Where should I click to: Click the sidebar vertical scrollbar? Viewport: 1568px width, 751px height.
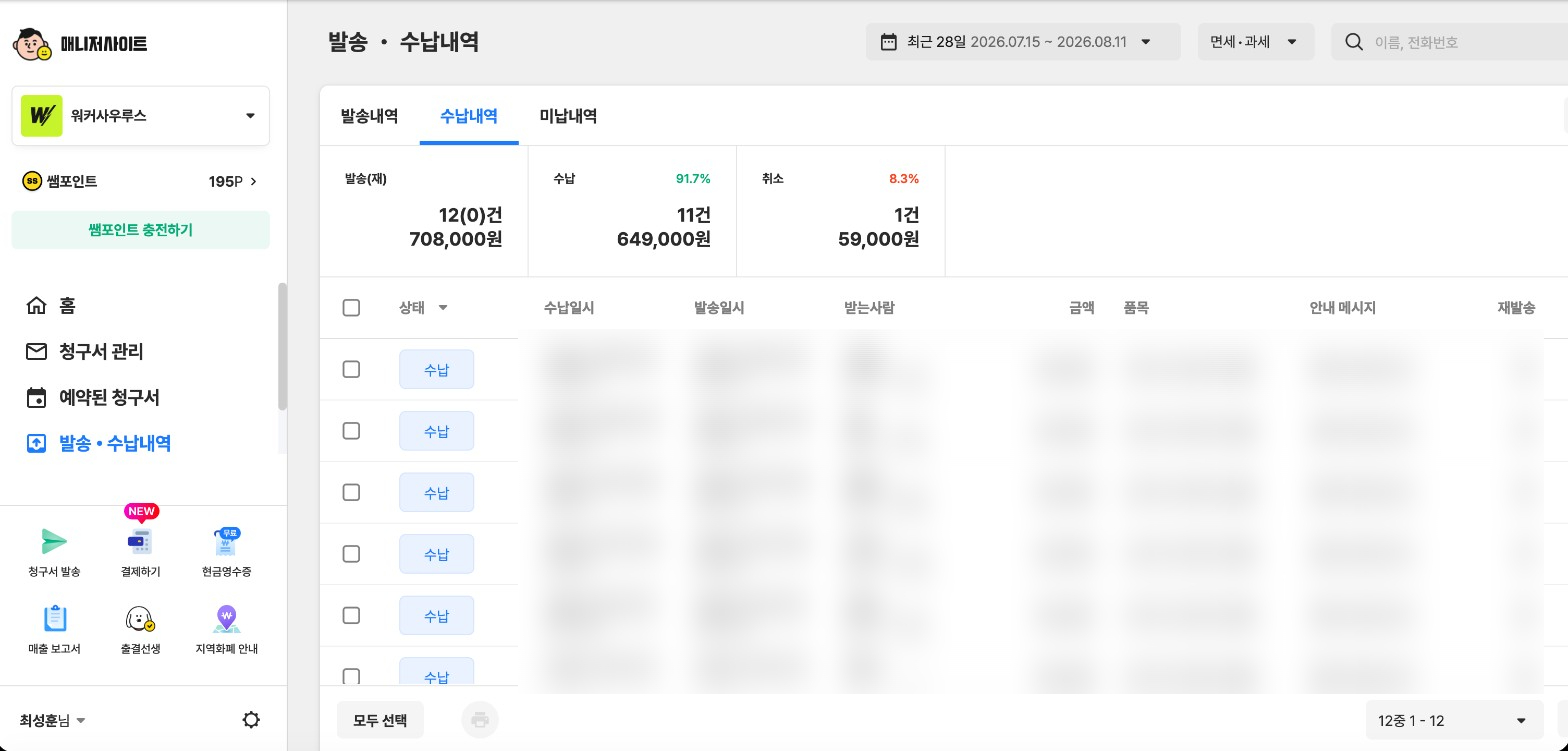click(x=282, y=346)
